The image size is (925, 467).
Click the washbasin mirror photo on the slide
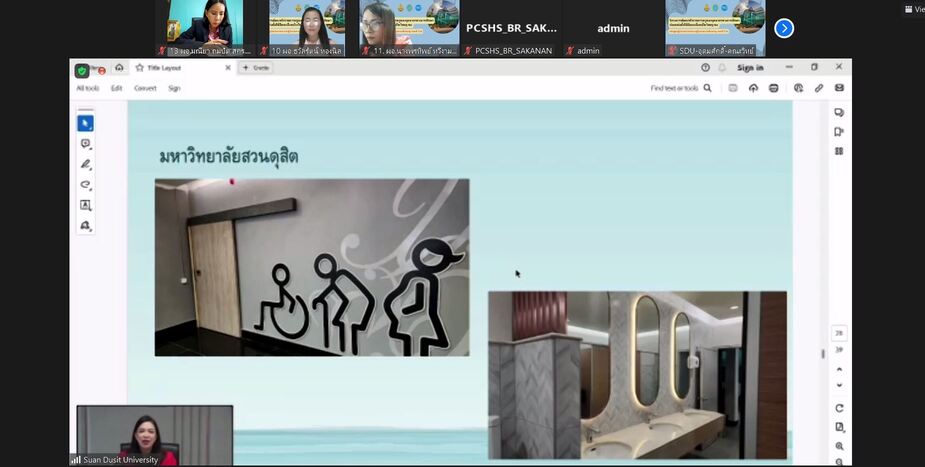[637, 375]
